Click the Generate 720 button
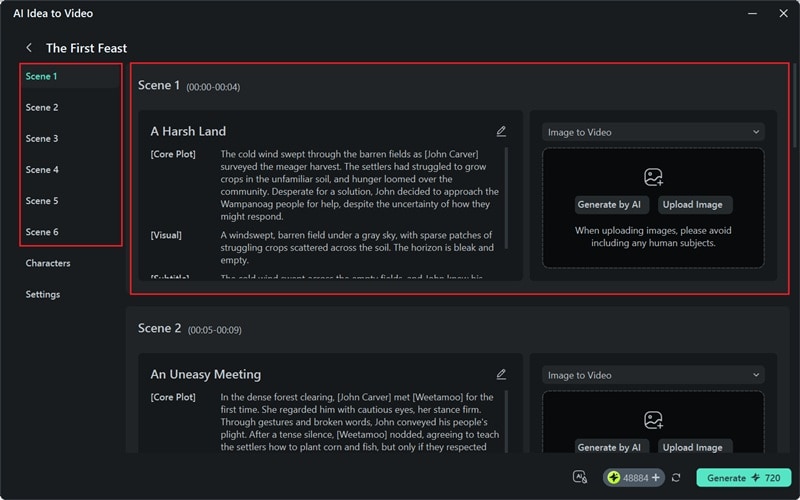This screenshot has height=500, width=800. [x=743, y=478]
